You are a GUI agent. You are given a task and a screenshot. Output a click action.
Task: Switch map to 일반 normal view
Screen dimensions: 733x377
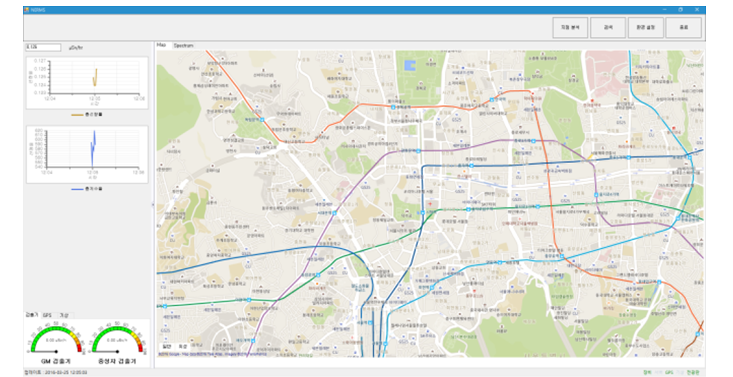click(x=166, y=347)
